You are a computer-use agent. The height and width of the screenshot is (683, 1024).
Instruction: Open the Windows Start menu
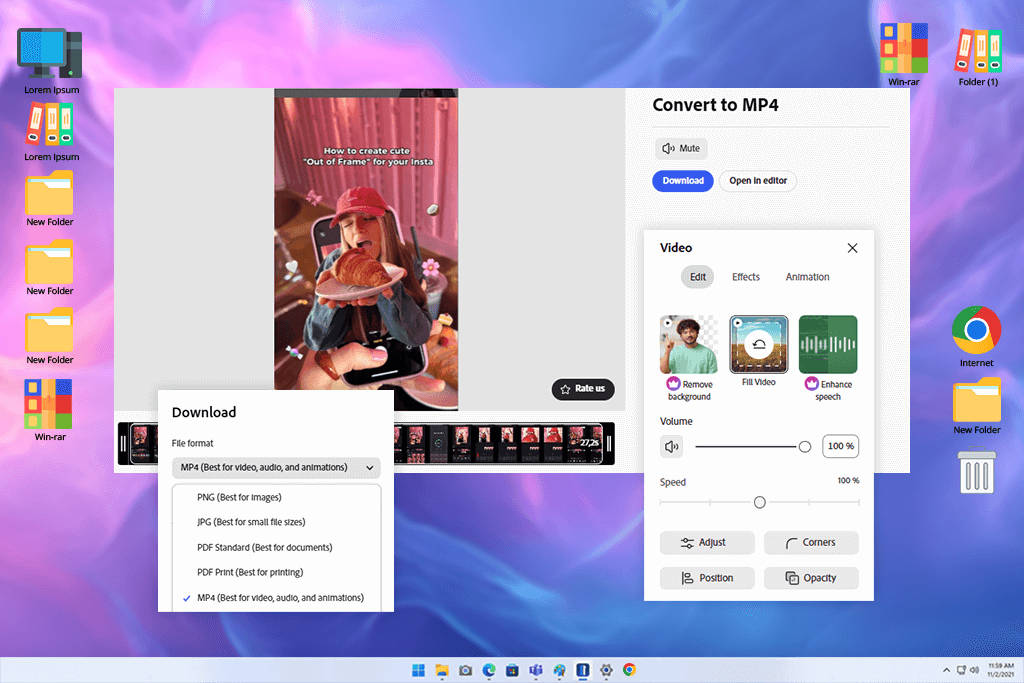(418, 670)
